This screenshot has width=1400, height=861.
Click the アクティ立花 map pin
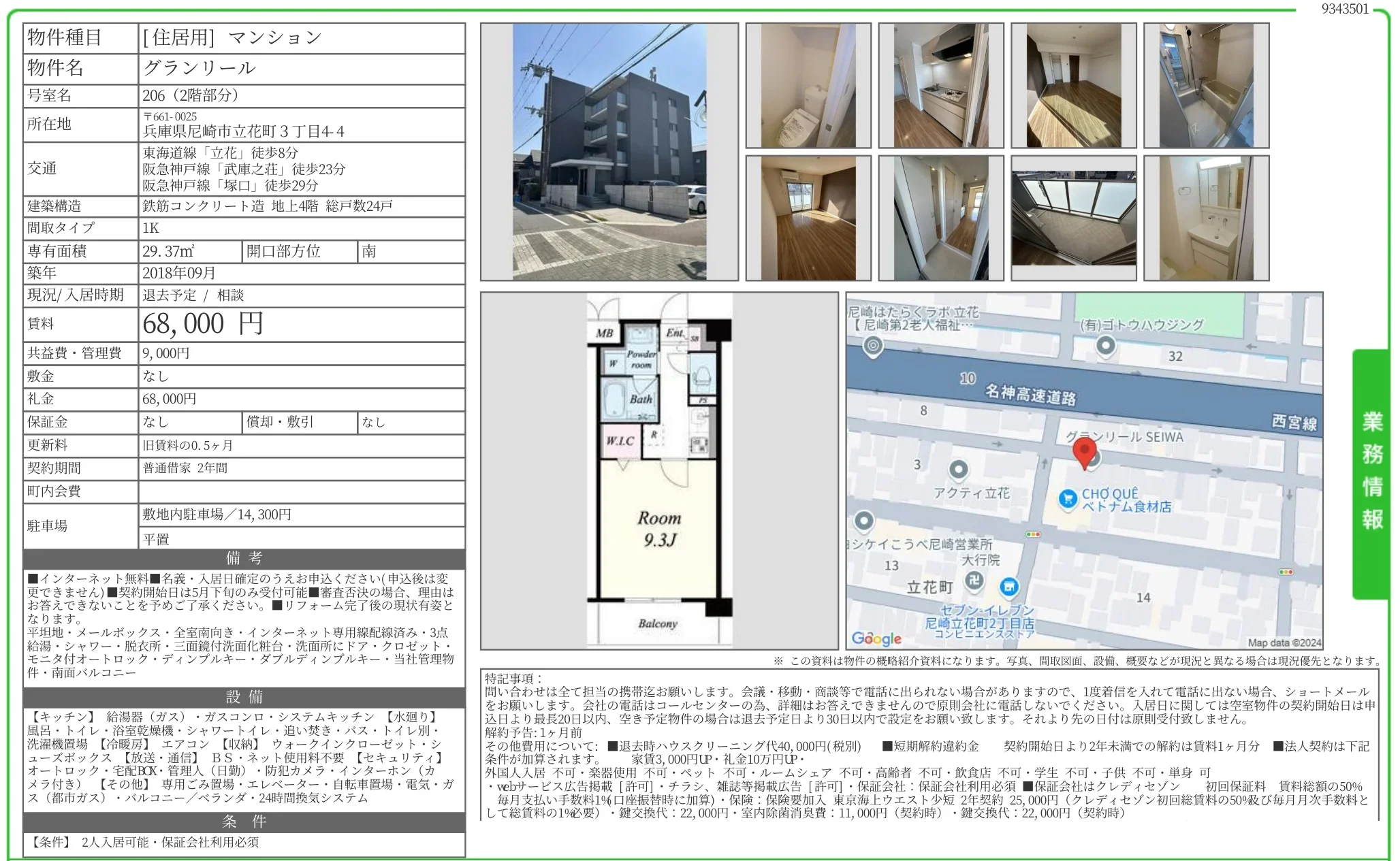coord(958,470)
